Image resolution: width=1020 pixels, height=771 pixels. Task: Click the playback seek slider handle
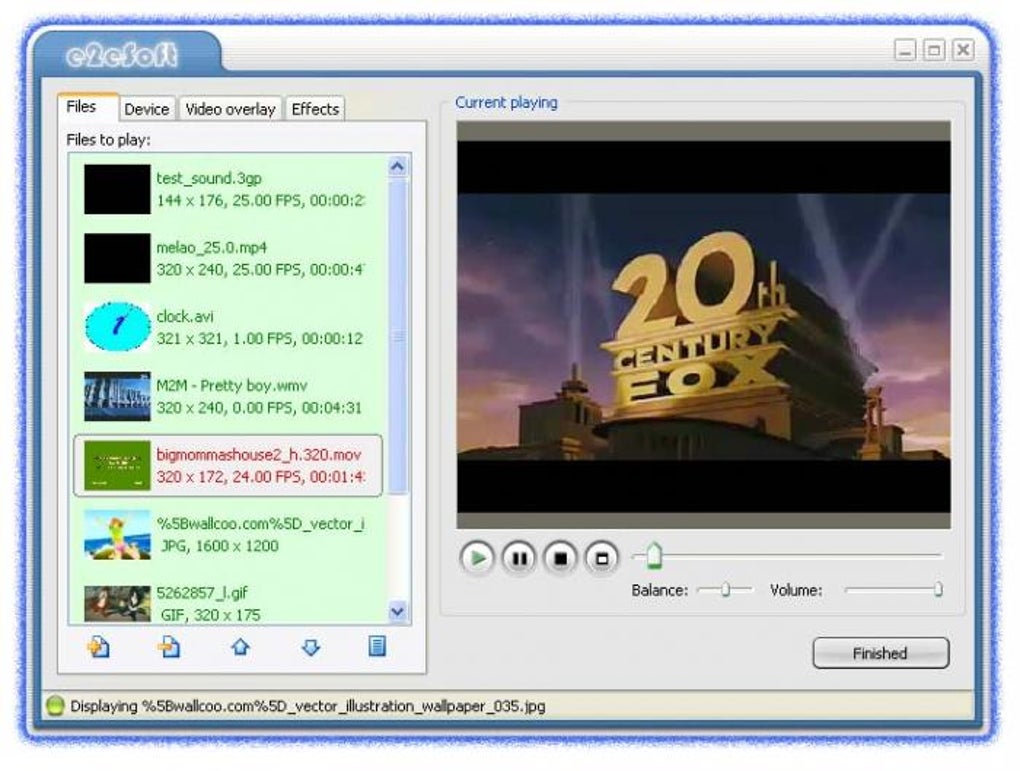(654, 555)
